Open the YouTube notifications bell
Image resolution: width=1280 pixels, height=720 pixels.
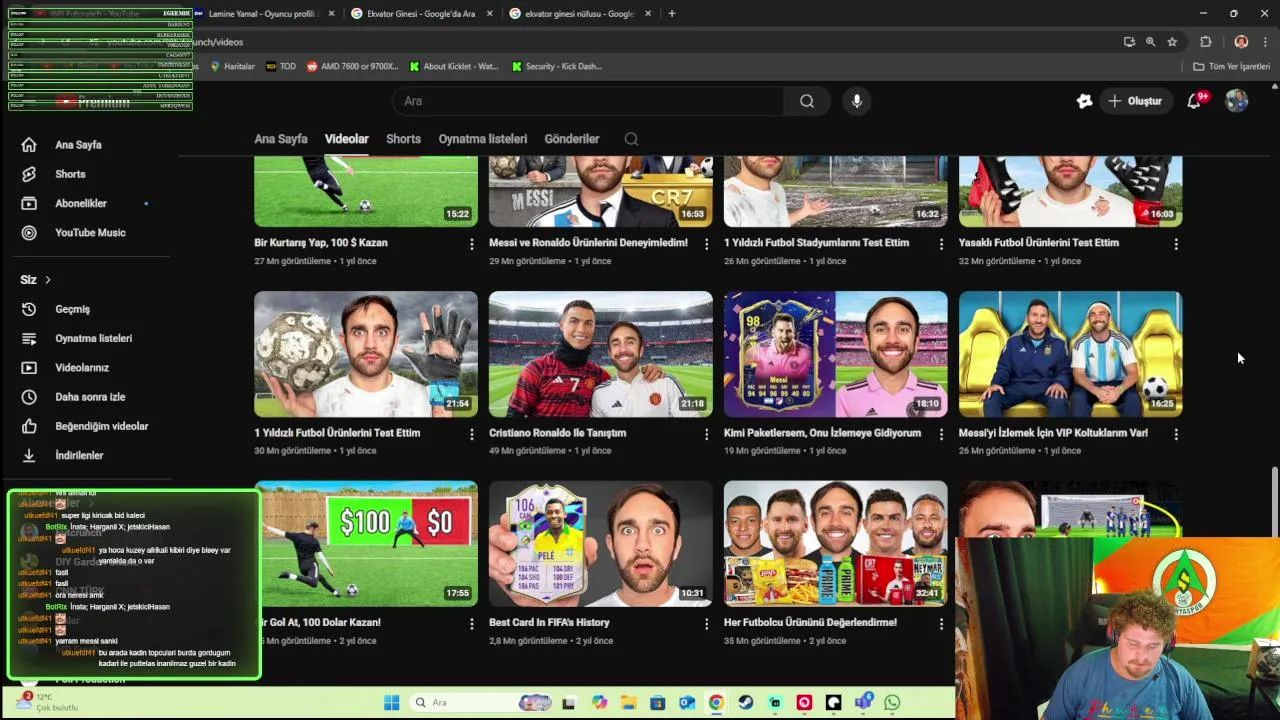1194,101
